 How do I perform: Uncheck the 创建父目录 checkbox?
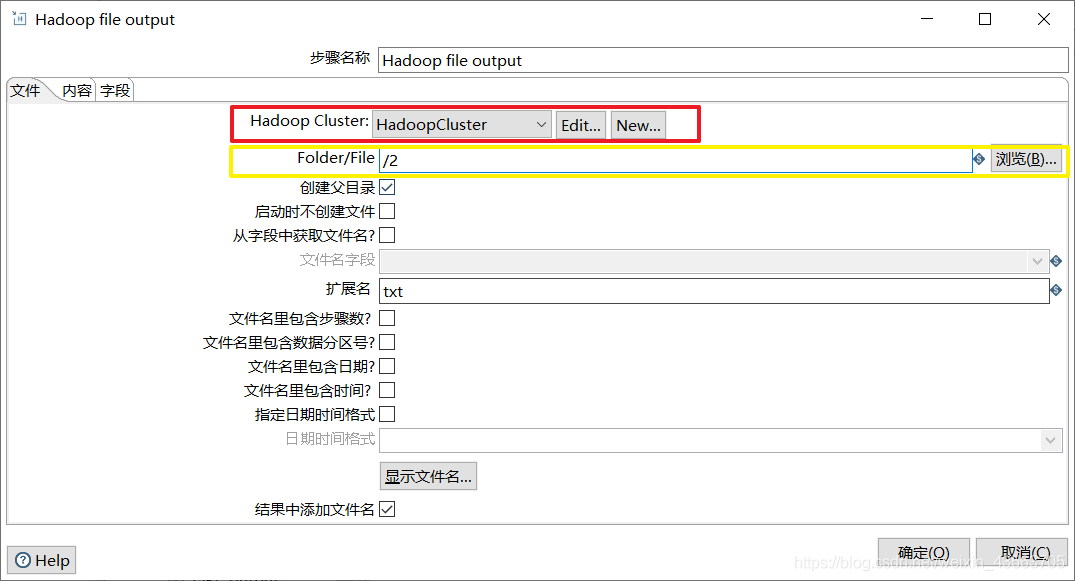387,187
